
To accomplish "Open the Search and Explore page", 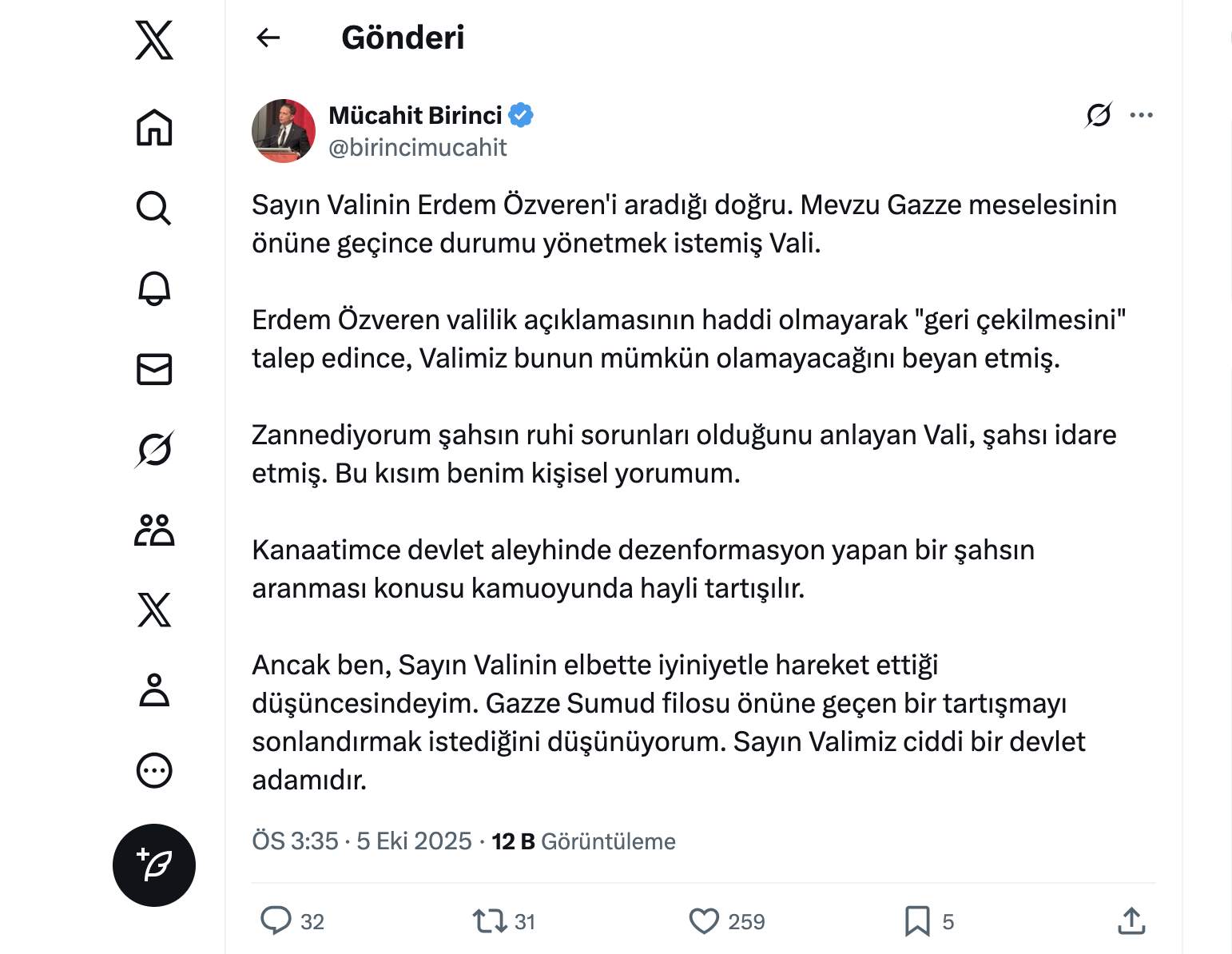I will click(x=154, y=209).
